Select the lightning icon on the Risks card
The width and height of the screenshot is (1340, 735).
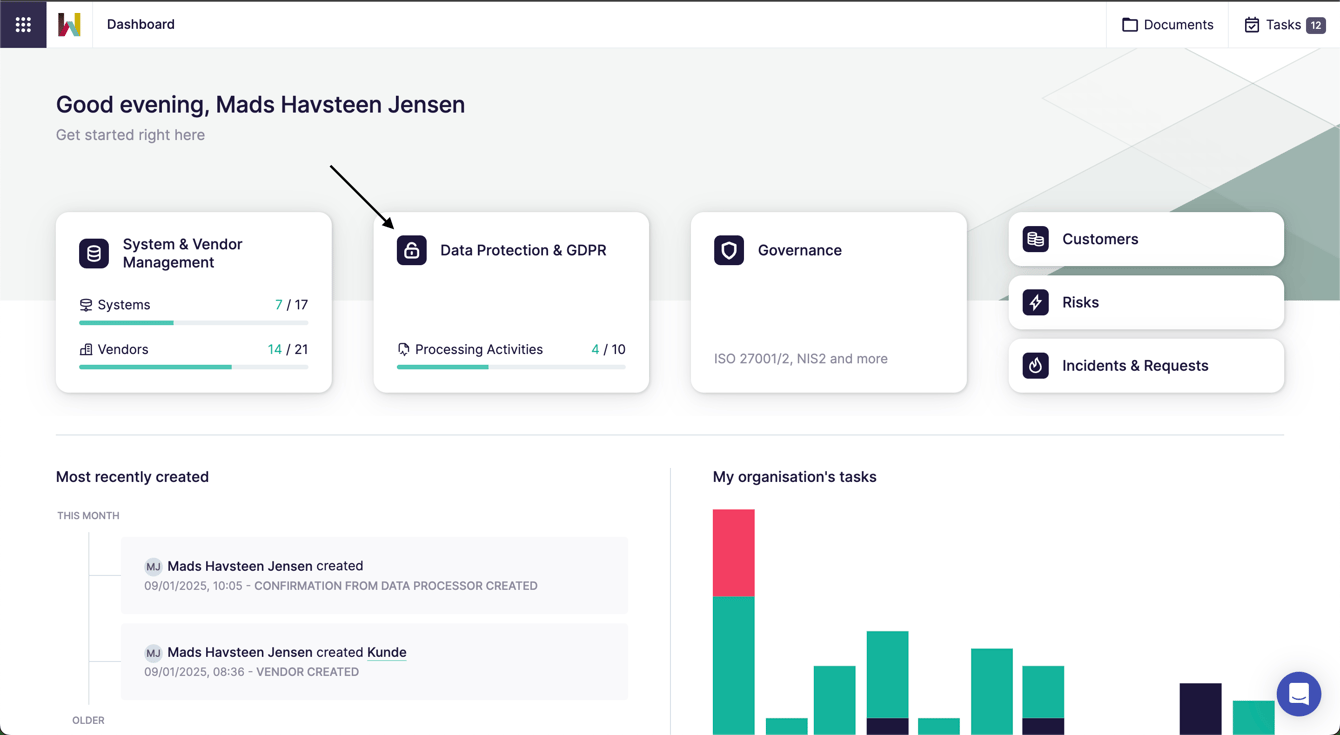click(x=1034, y=302)
